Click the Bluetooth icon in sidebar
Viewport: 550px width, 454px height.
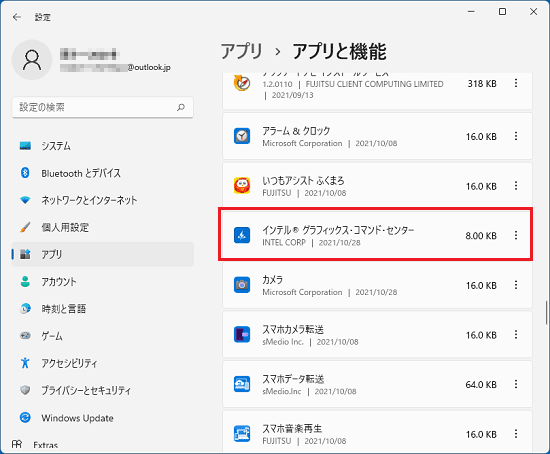pos(25,173)
